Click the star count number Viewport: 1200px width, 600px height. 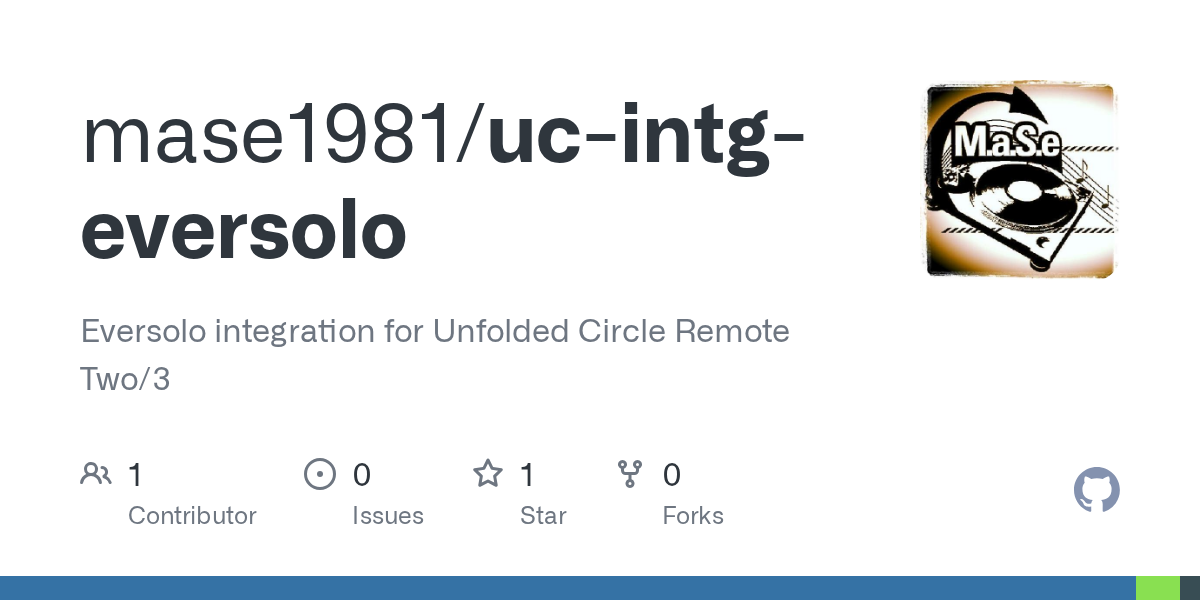(528, 475)
